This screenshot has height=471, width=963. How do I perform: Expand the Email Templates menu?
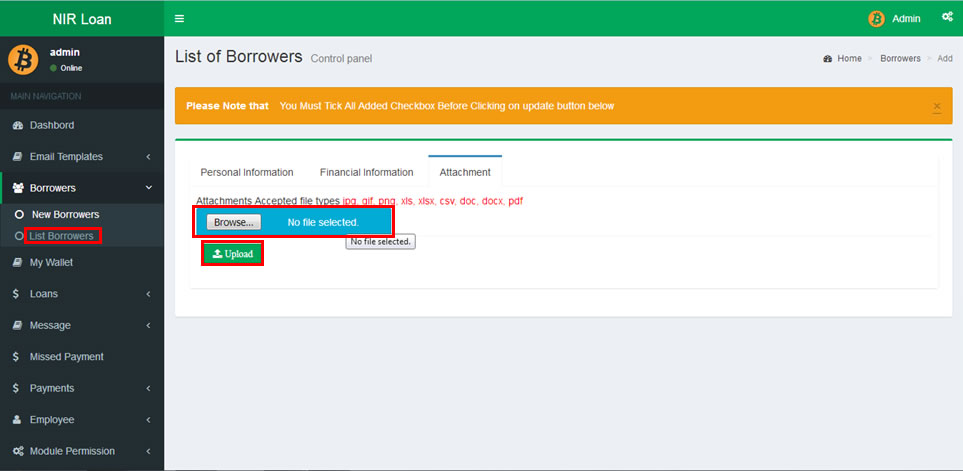[x=66, y=156]
